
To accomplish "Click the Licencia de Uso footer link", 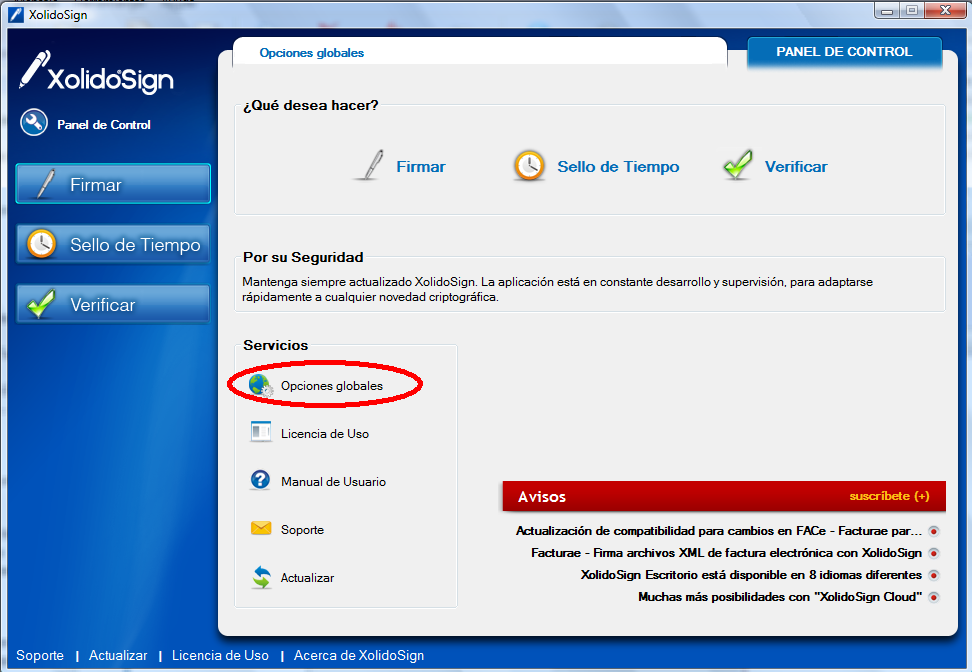I will click(x=220, y=655).
